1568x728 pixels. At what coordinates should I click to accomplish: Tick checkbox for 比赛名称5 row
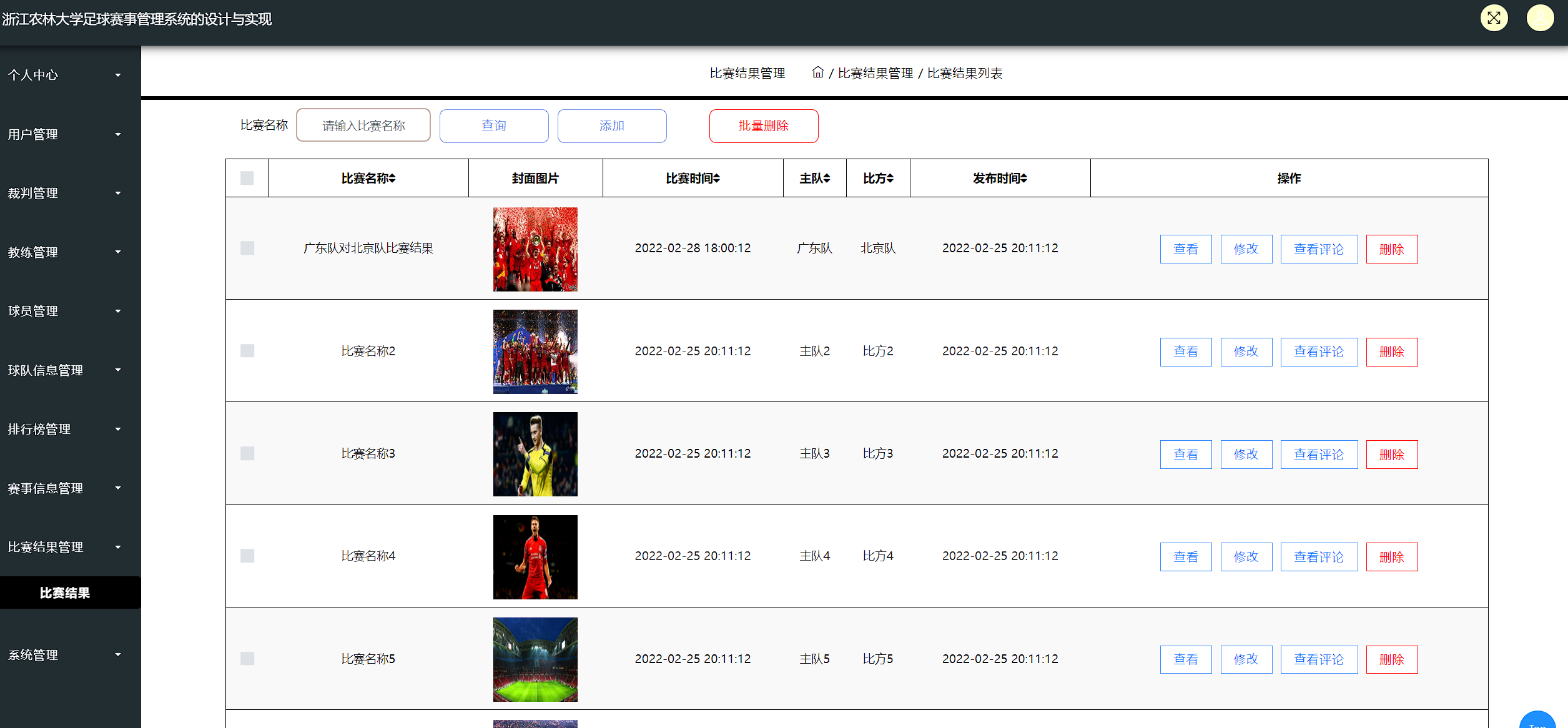(x=247, y=658)
